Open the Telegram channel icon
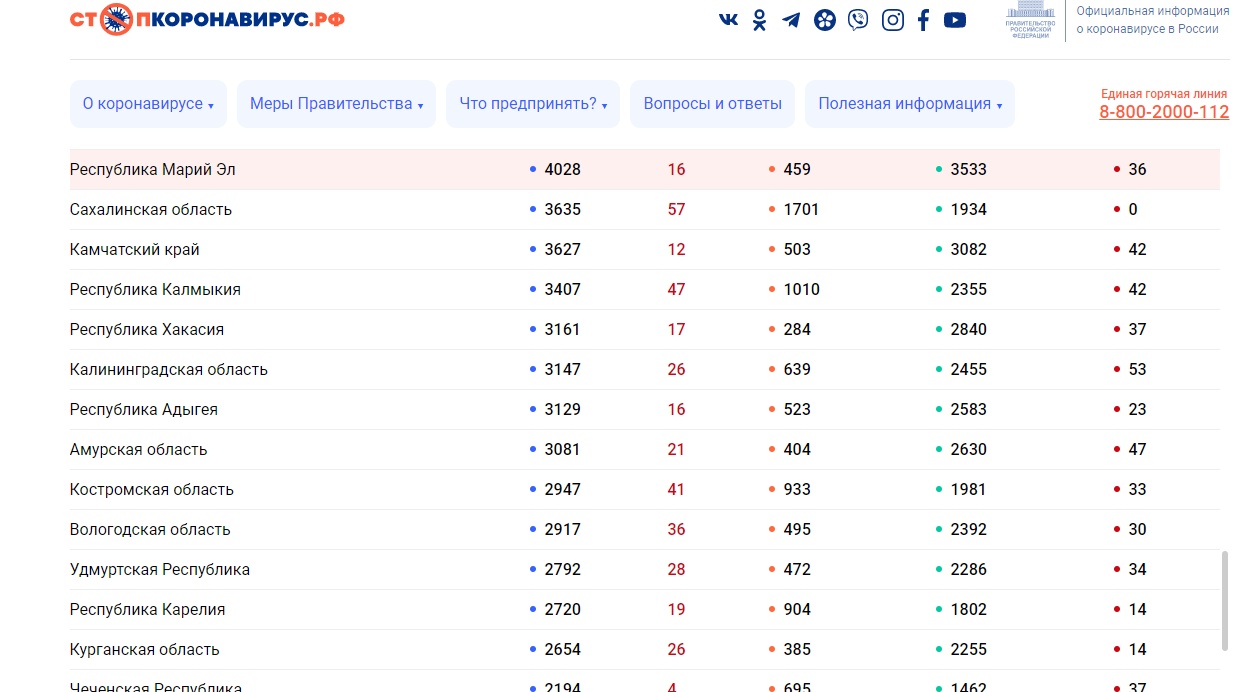The height and width of the screenshot is (692, 1245). click(791, 20)
